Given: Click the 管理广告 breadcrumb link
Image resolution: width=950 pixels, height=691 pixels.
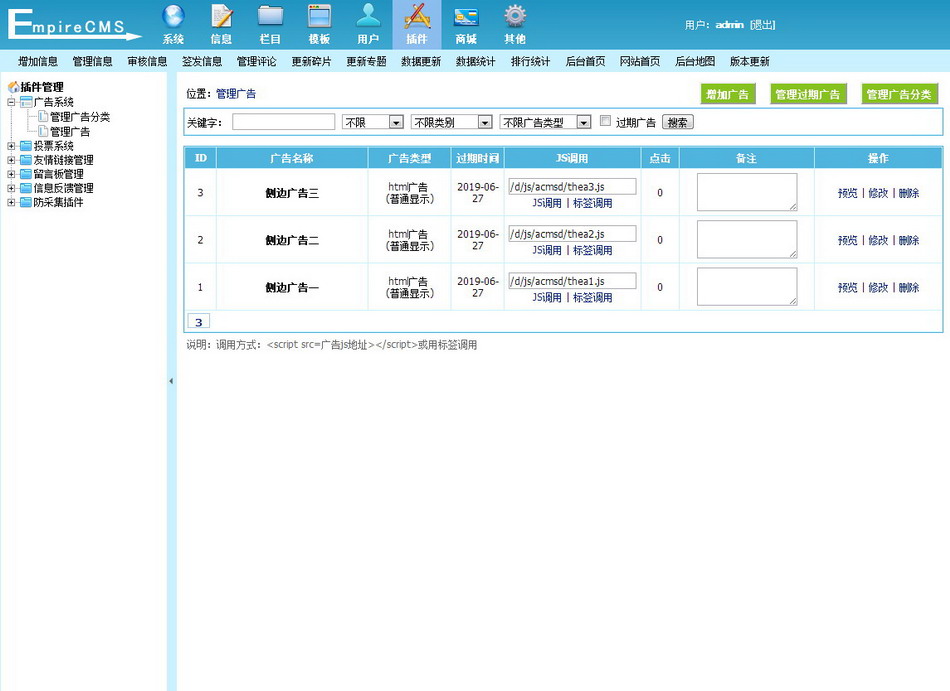Looking at the screenshot, I should tap(236, 94).
